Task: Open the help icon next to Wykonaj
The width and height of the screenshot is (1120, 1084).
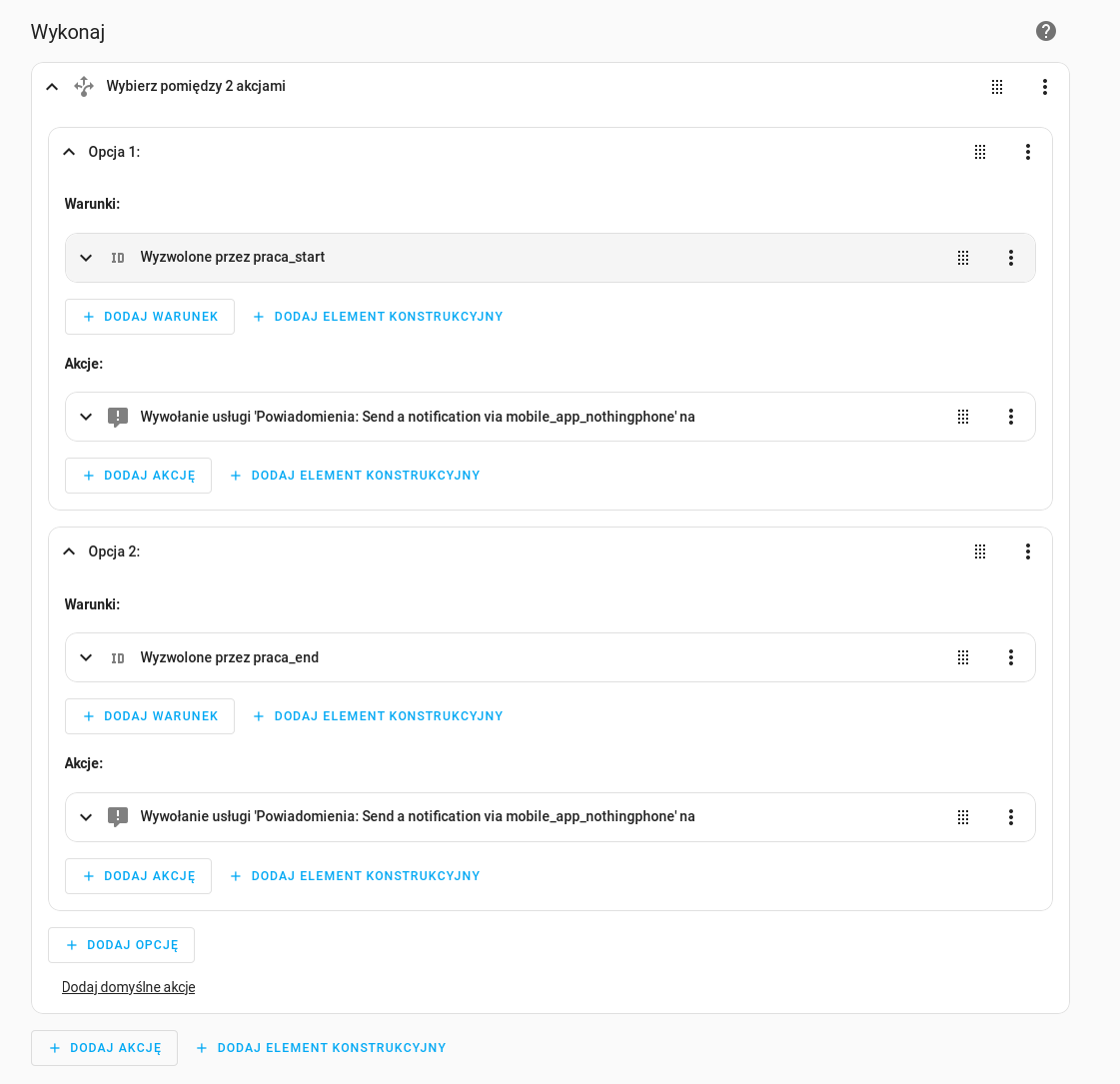Action: [1046, 31]
